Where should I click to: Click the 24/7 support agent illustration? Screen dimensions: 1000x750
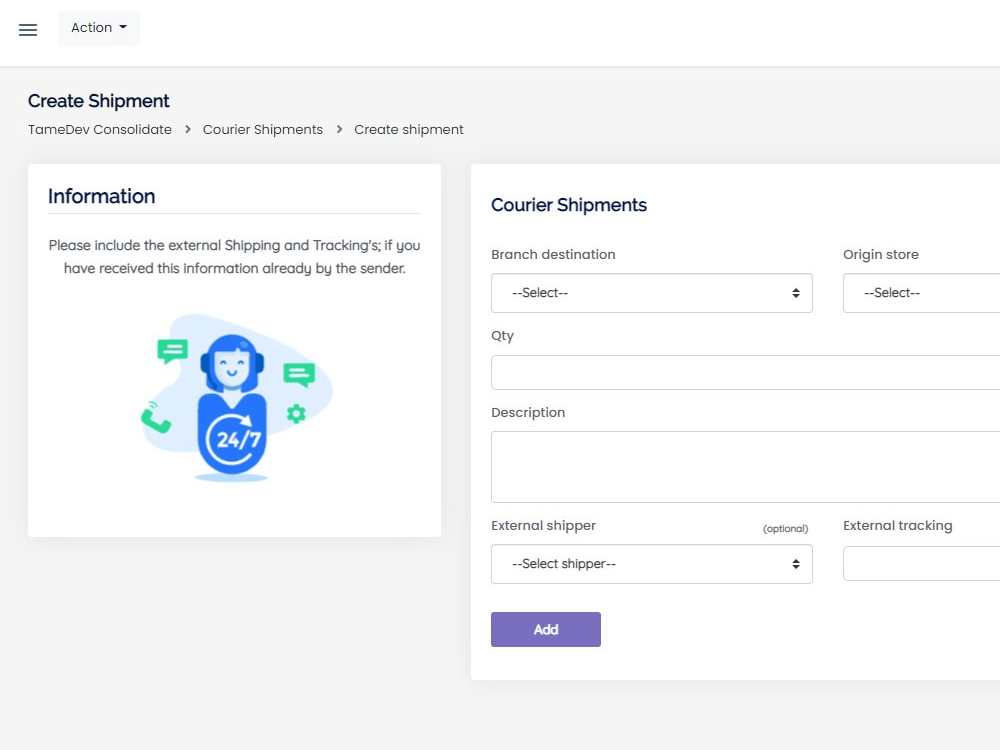[x=236, y=397]
